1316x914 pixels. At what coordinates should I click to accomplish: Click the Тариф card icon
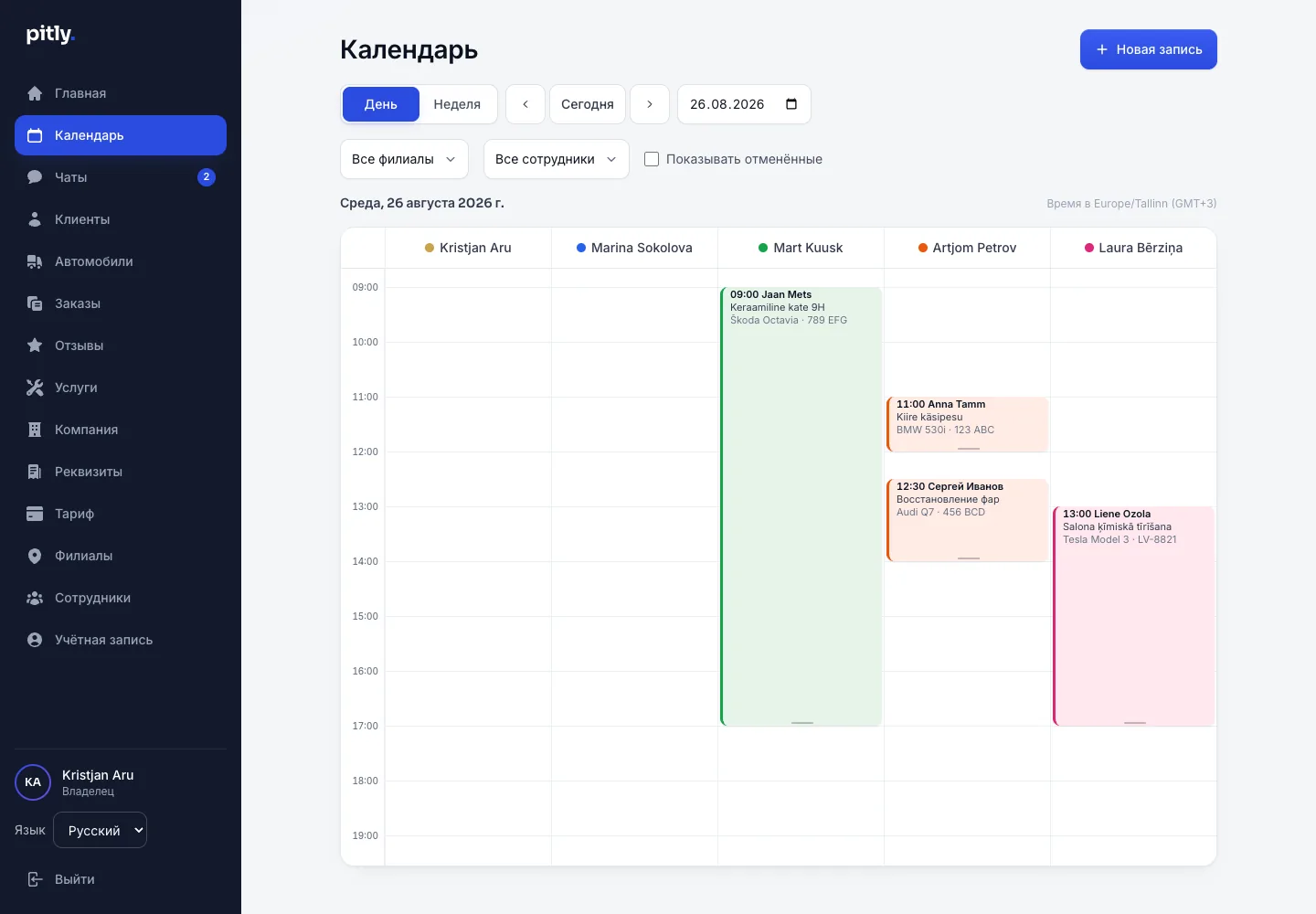(x=35, y=514)
